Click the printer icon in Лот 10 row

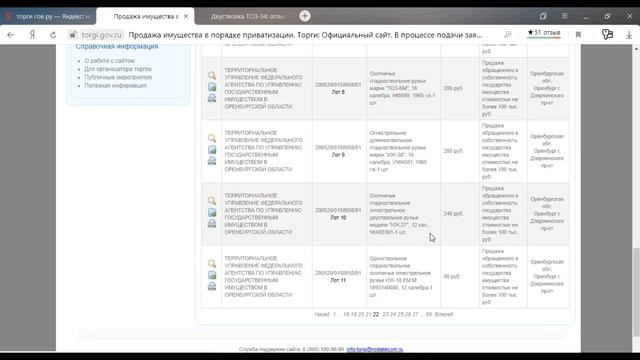[x=212, y=223]
